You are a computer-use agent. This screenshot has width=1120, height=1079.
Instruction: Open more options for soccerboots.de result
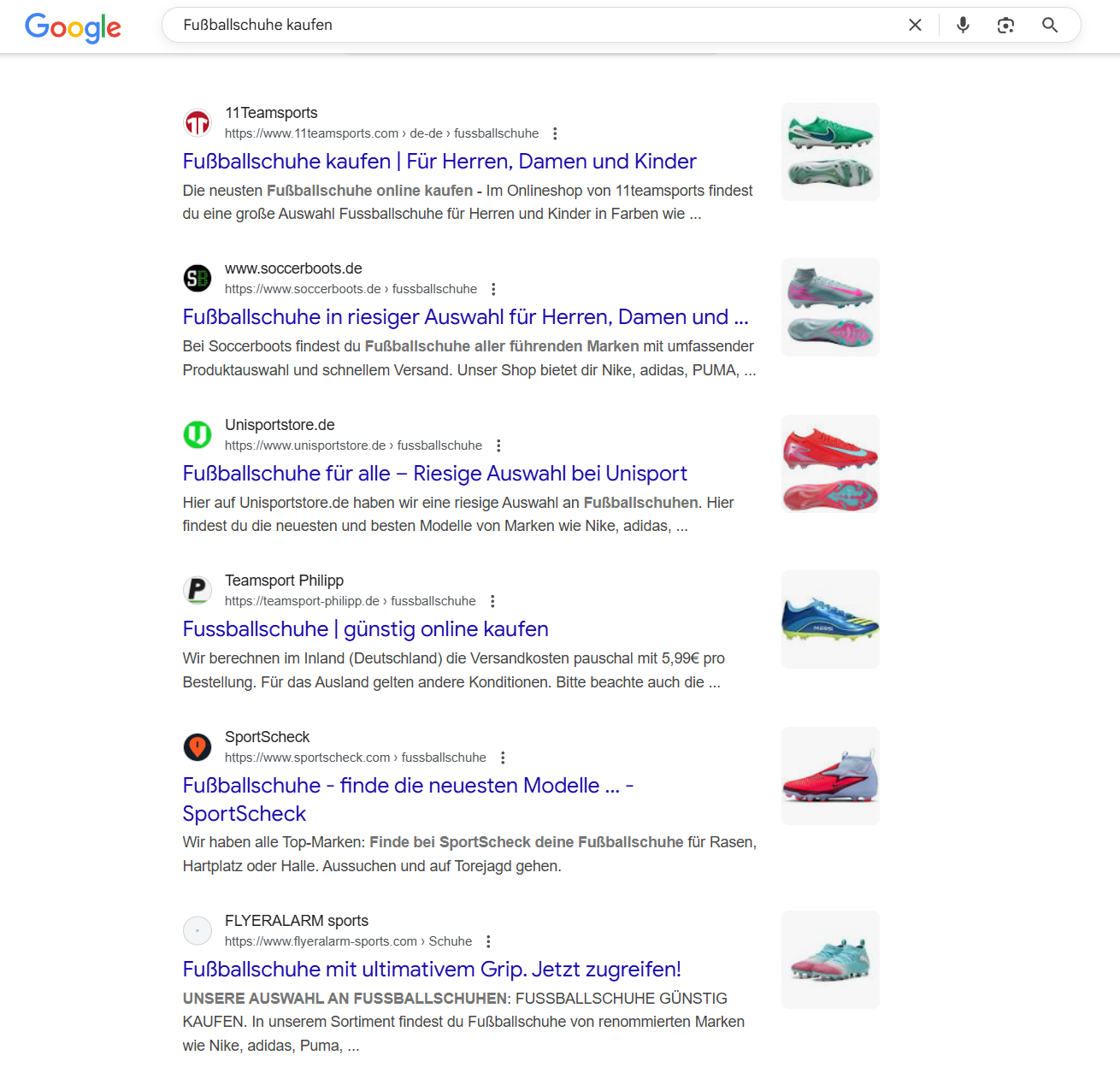tap(493, 289)
